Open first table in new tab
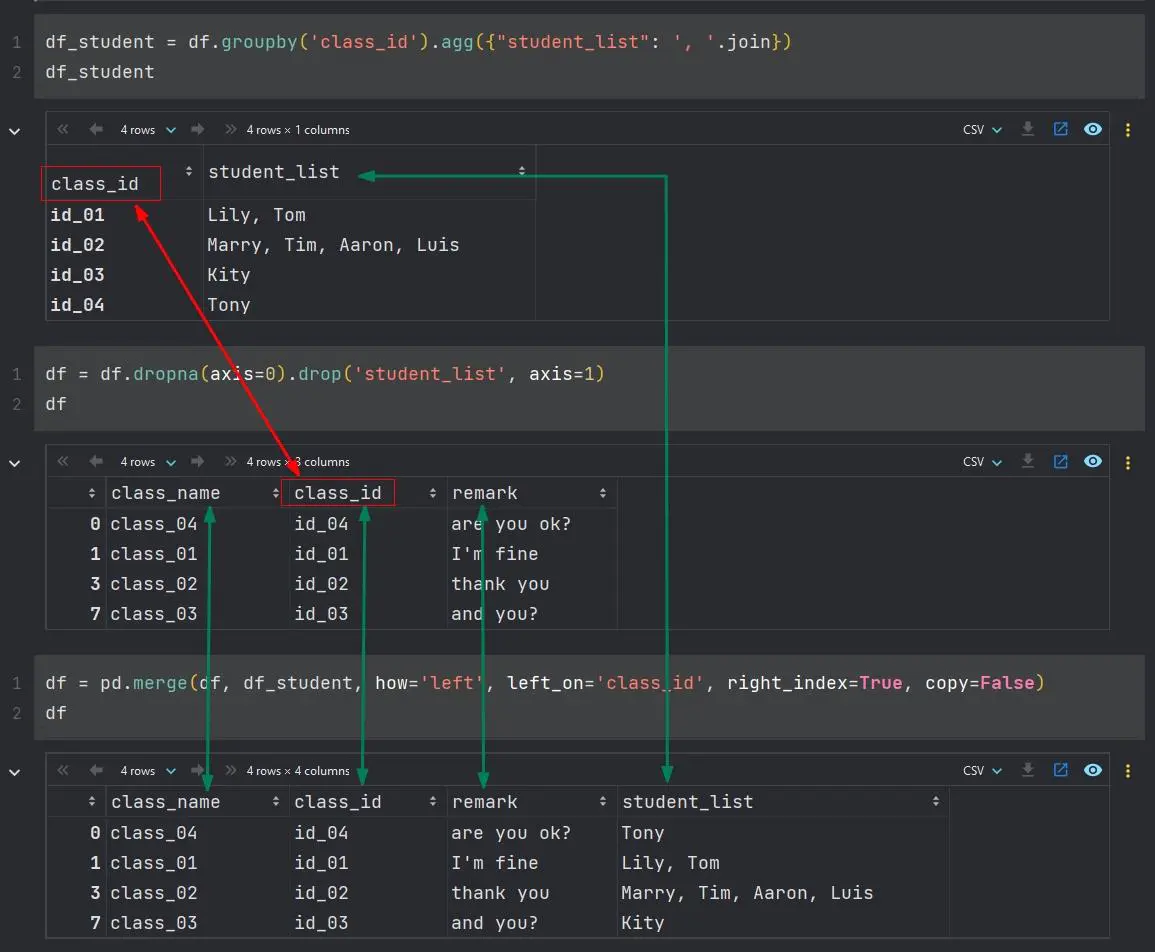 pos(1060,129)
